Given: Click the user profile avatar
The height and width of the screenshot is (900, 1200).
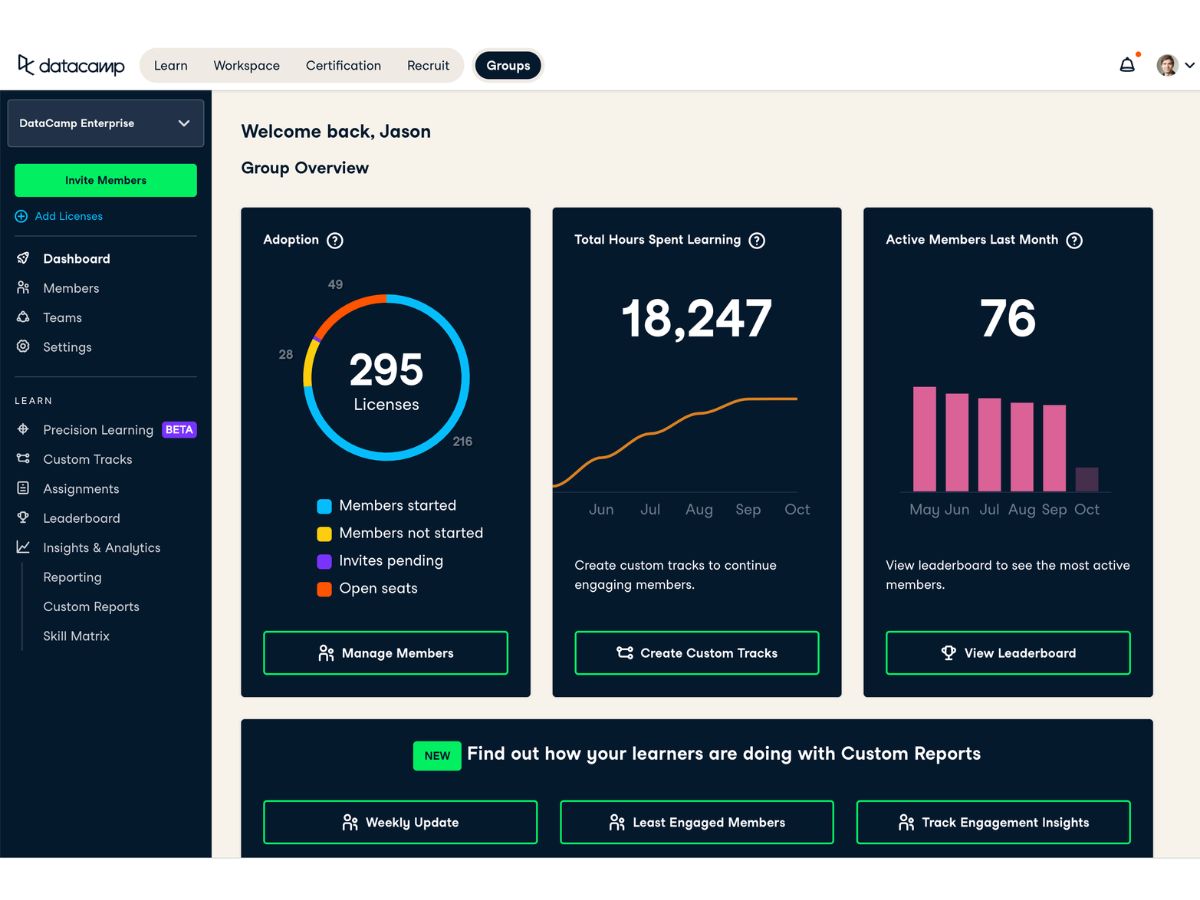Looking at the screenshot, I should [1167, 65].
